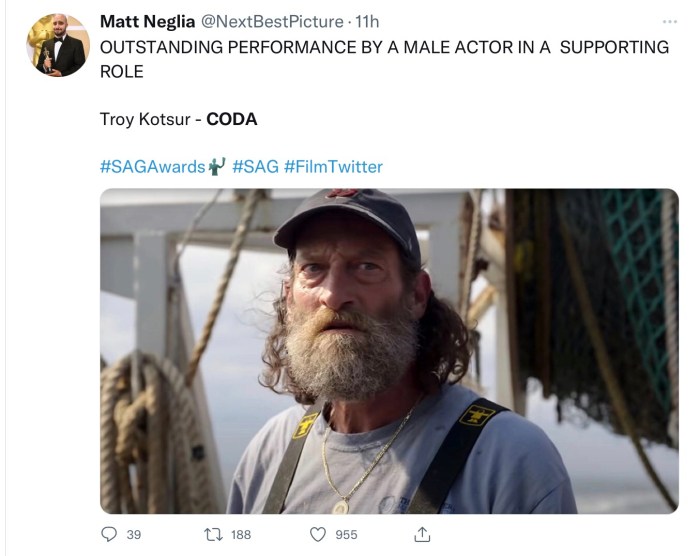Click the 39 replies count
The width and height of the screenshot is (700, 556).
point(134,535)
